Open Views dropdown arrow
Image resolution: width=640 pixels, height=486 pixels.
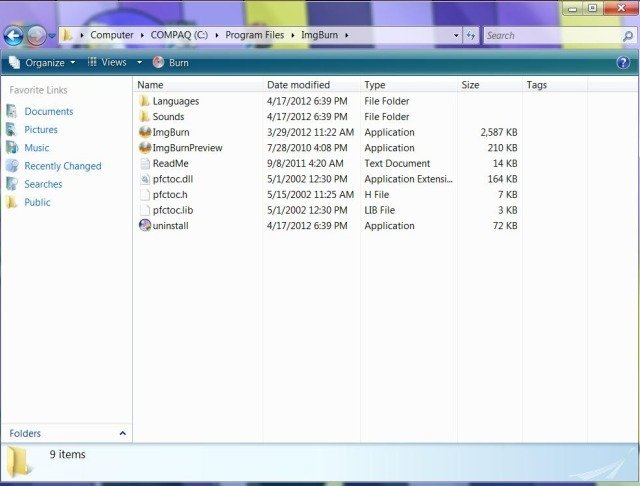click(139, 62)
